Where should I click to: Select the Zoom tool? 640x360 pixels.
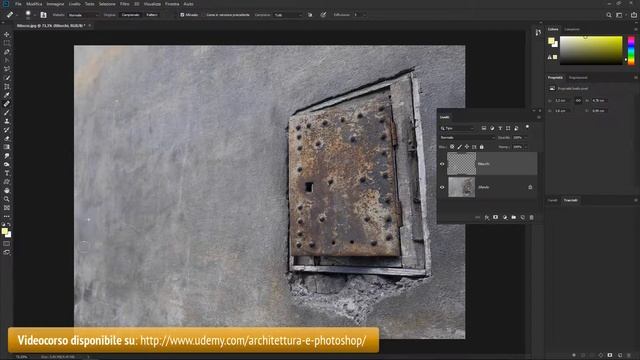(x=7, y=199)
